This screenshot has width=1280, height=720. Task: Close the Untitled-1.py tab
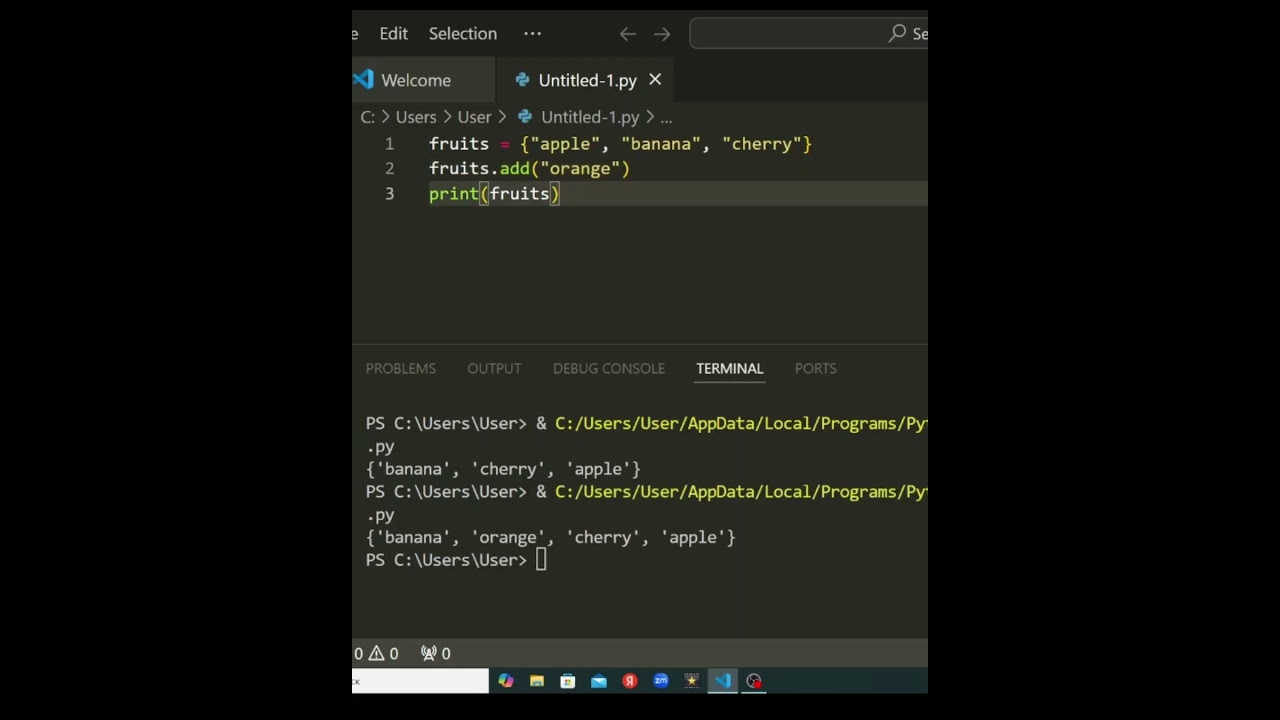point(655,79)
